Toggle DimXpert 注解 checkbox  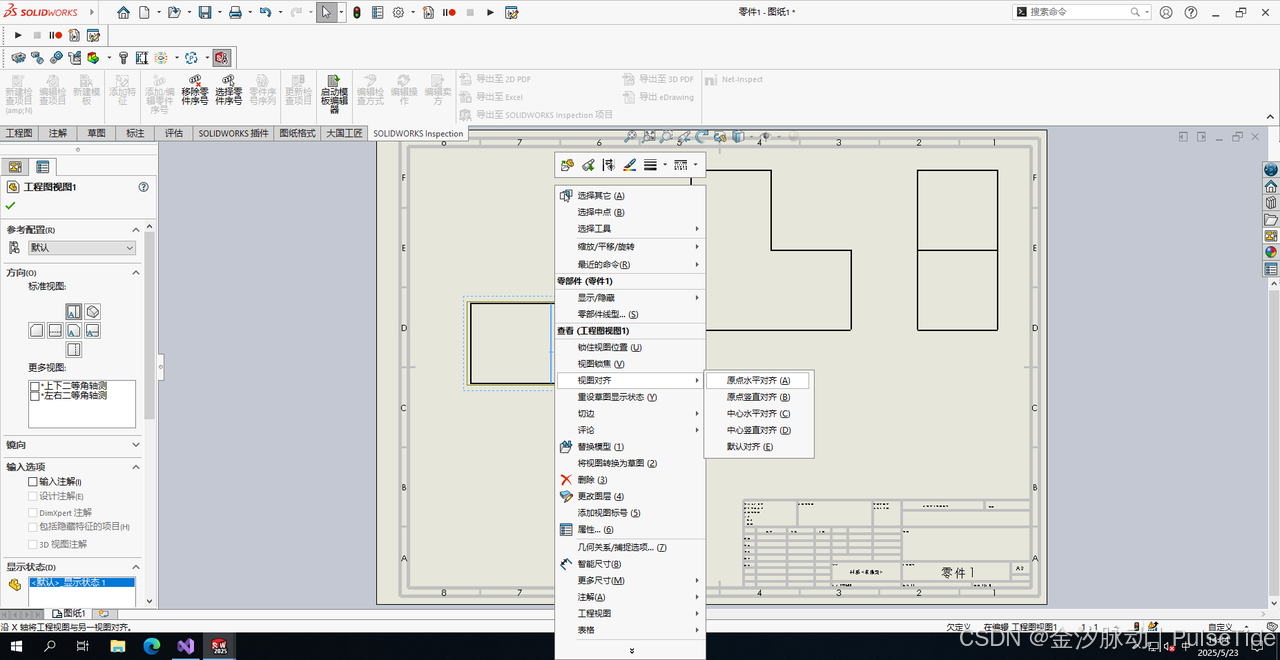33,512
